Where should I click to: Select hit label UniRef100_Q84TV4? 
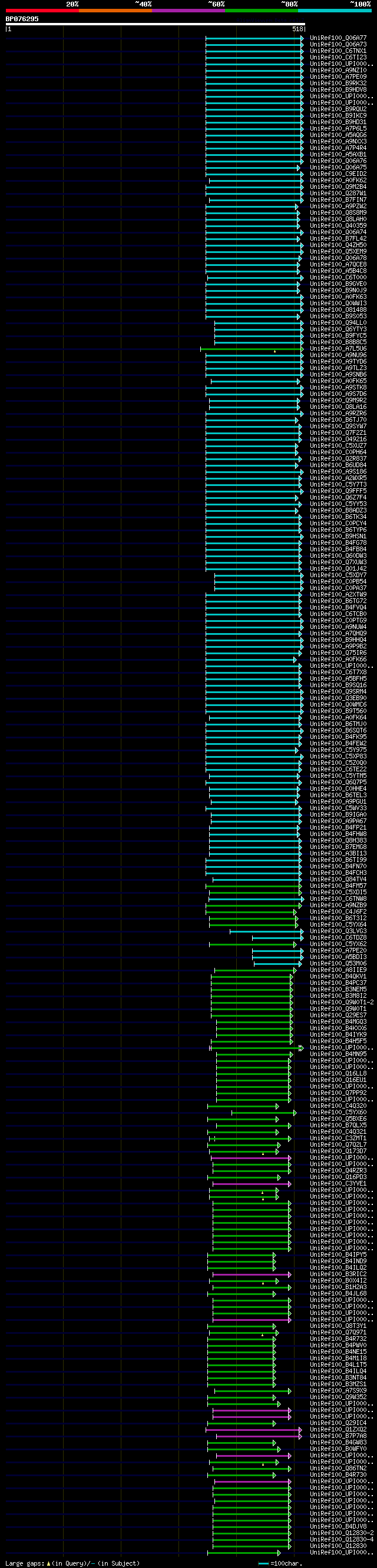point(338,879)
